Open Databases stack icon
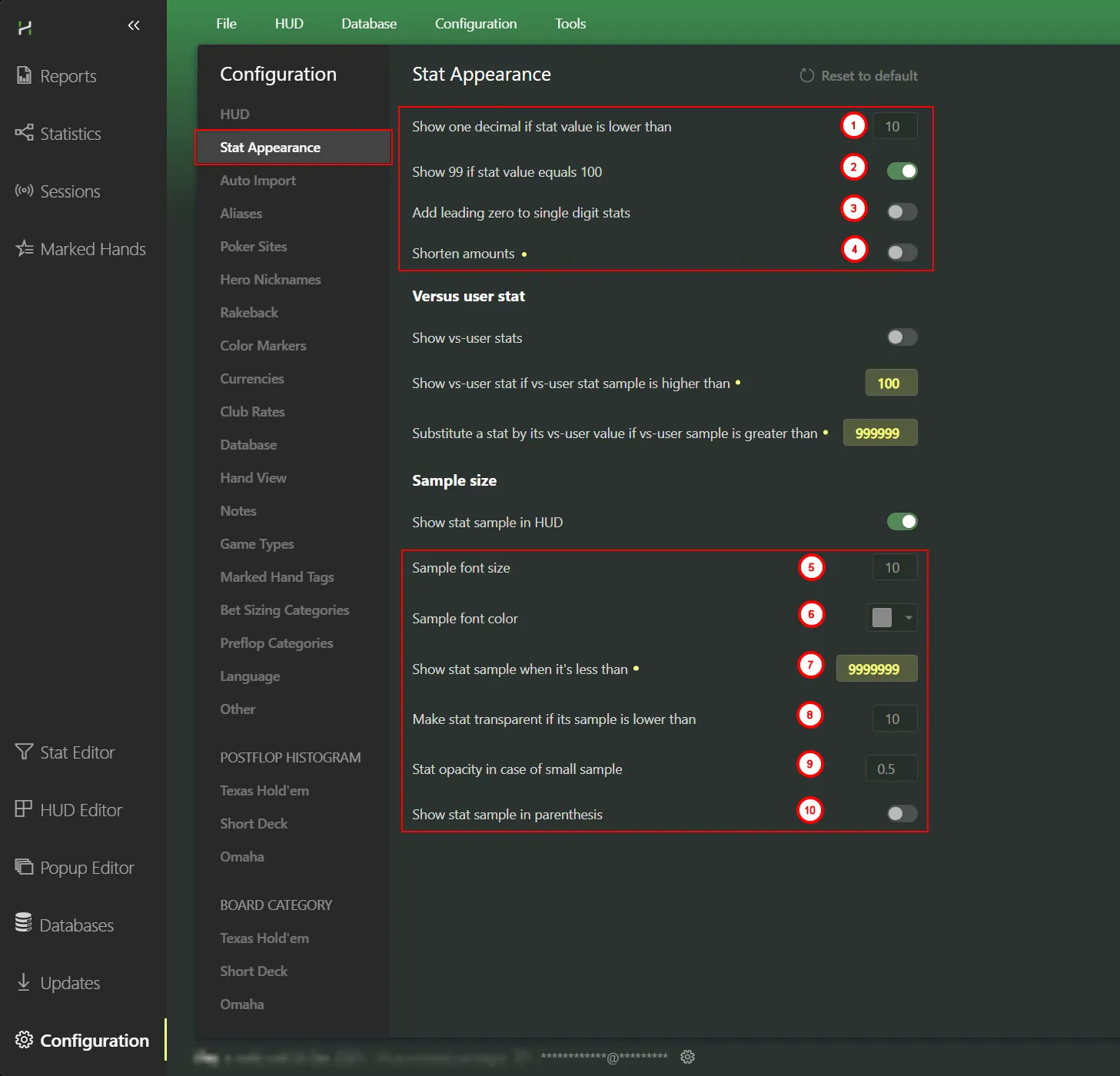Screen dimensions: 1120x1076 click(x=24, y=925)
